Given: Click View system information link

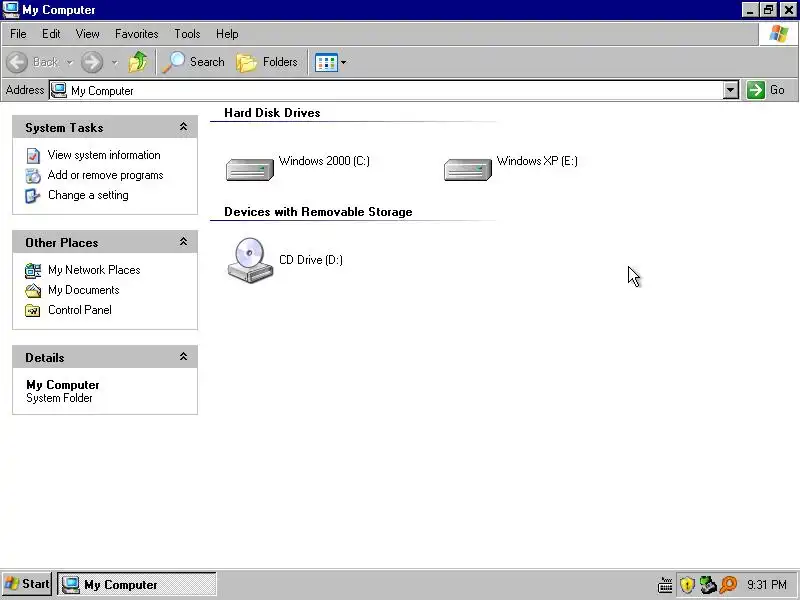Looking at the screenshot, I should pos(104,155).
